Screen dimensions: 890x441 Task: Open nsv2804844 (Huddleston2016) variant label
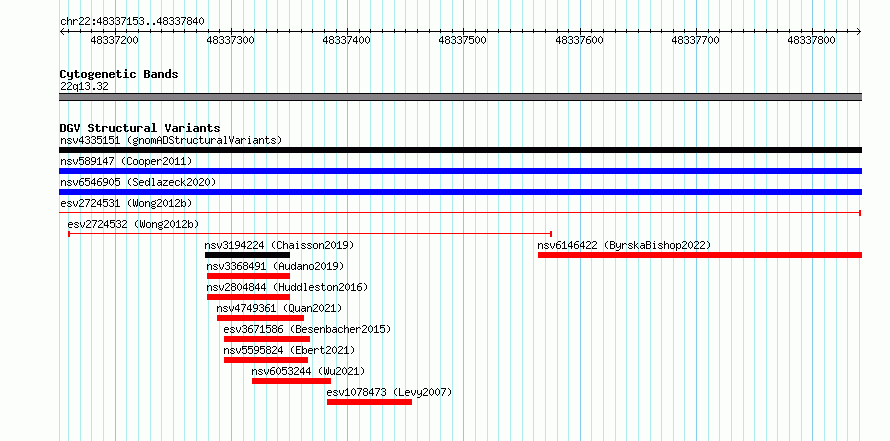(x=287, y=287)
